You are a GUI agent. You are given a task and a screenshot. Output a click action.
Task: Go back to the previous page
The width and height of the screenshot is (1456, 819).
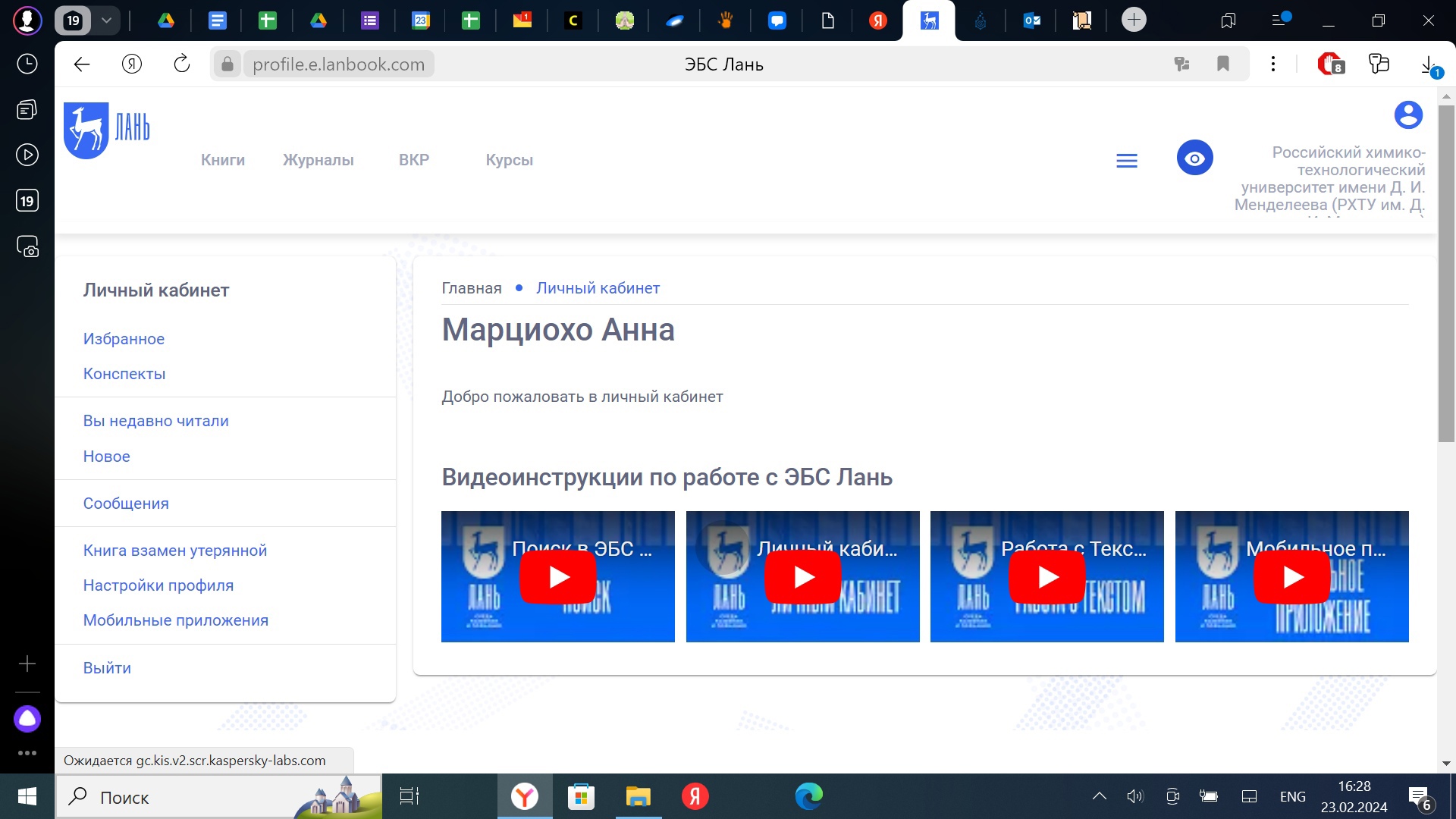pyautogui.click(x=82, y=64)
